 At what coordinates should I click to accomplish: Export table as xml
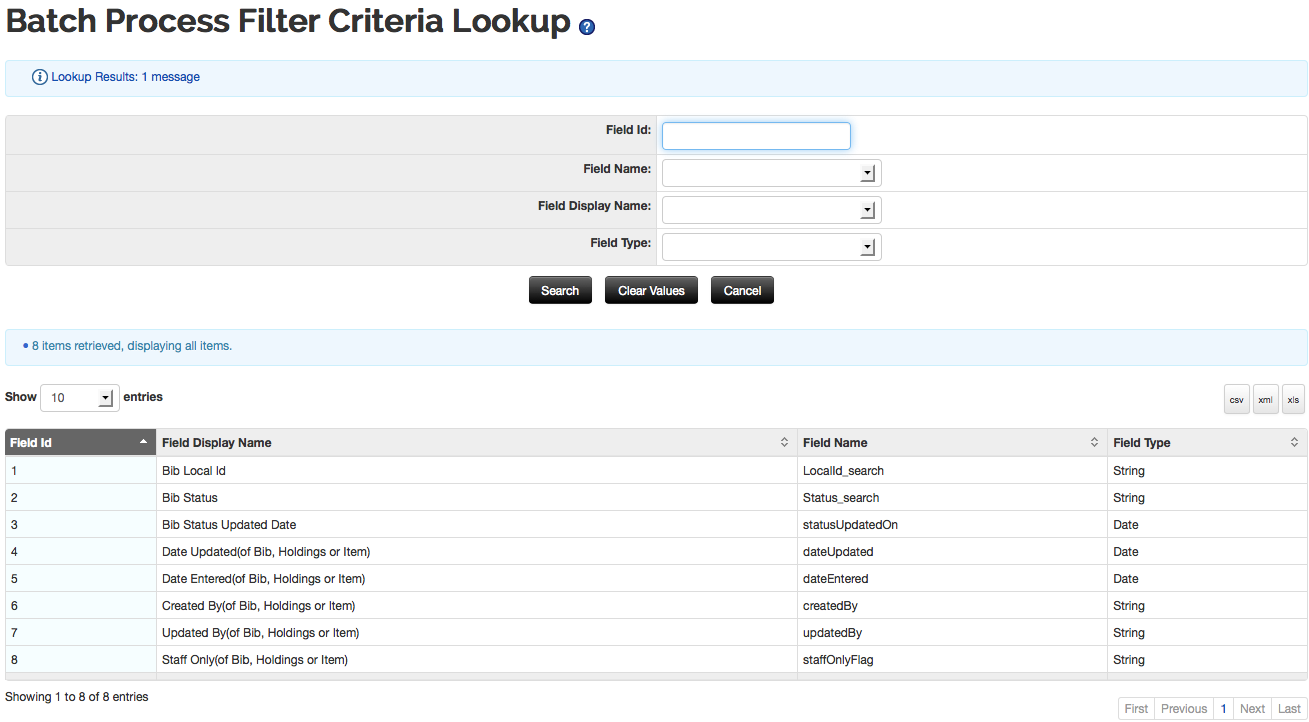tap(1265, 399)
